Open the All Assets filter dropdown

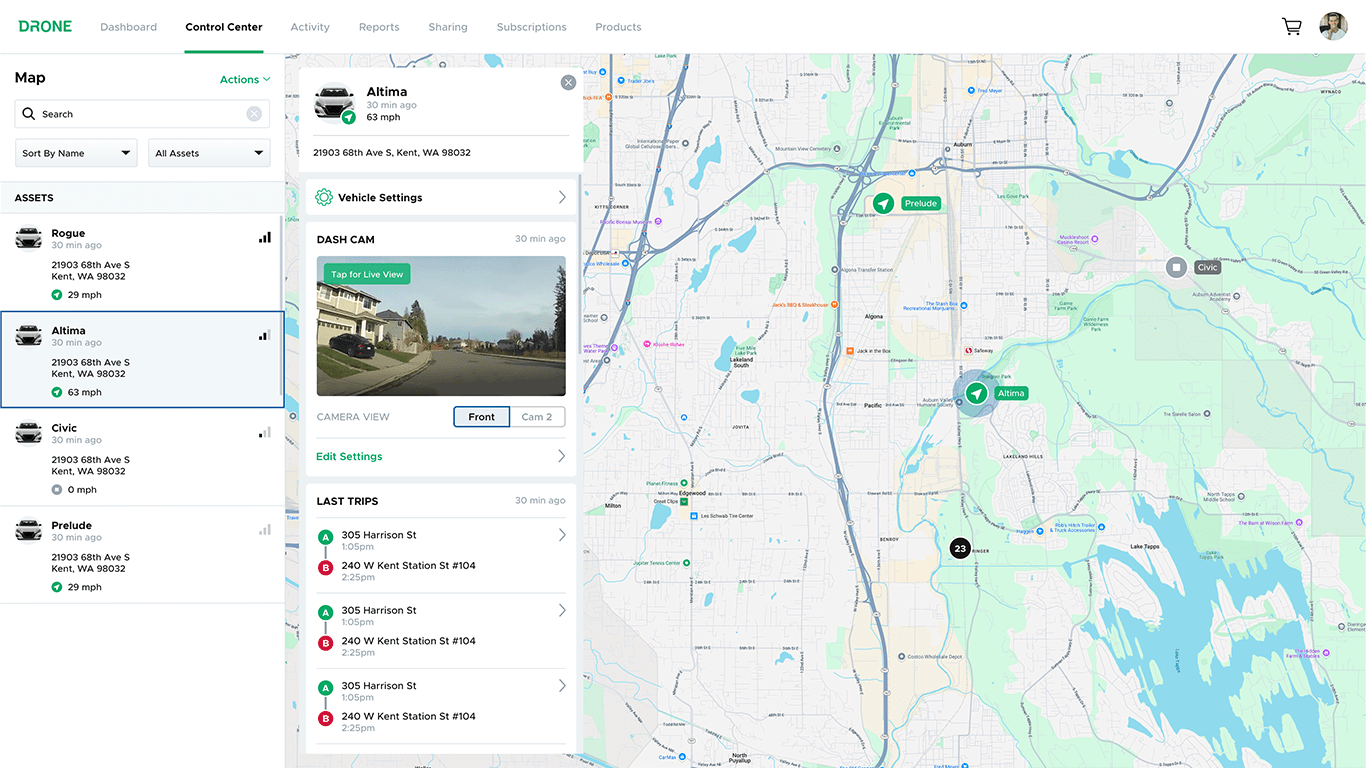(x=208, y=152)
